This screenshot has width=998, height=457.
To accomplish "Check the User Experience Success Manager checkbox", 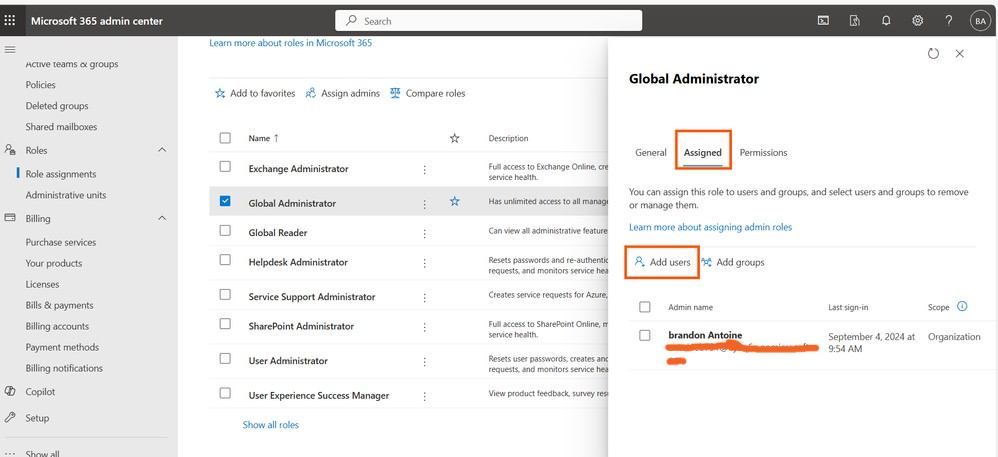I will click(x=225, y=393).
